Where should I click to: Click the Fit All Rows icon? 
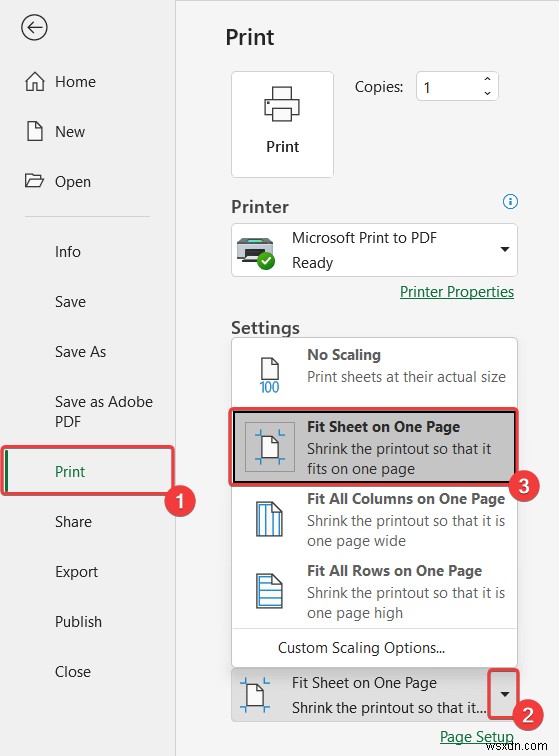(x=269, y=591)
